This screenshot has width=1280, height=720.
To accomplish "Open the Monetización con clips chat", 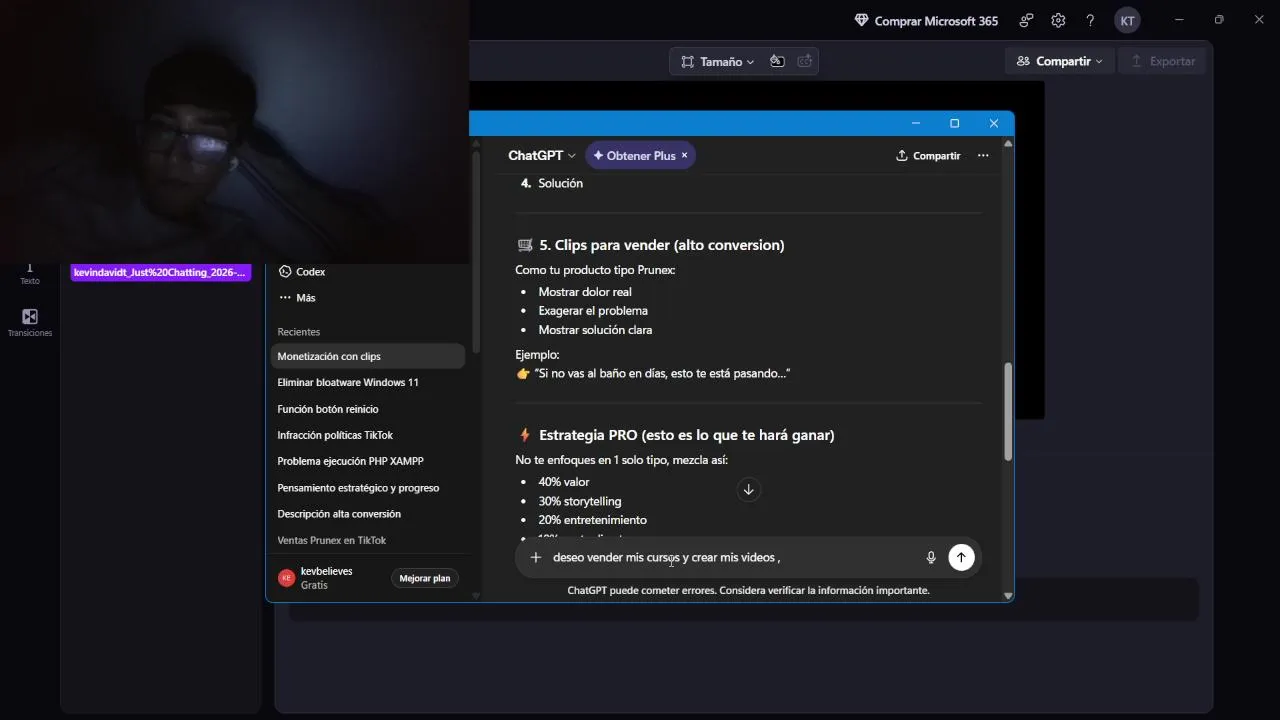I will 368,356.
